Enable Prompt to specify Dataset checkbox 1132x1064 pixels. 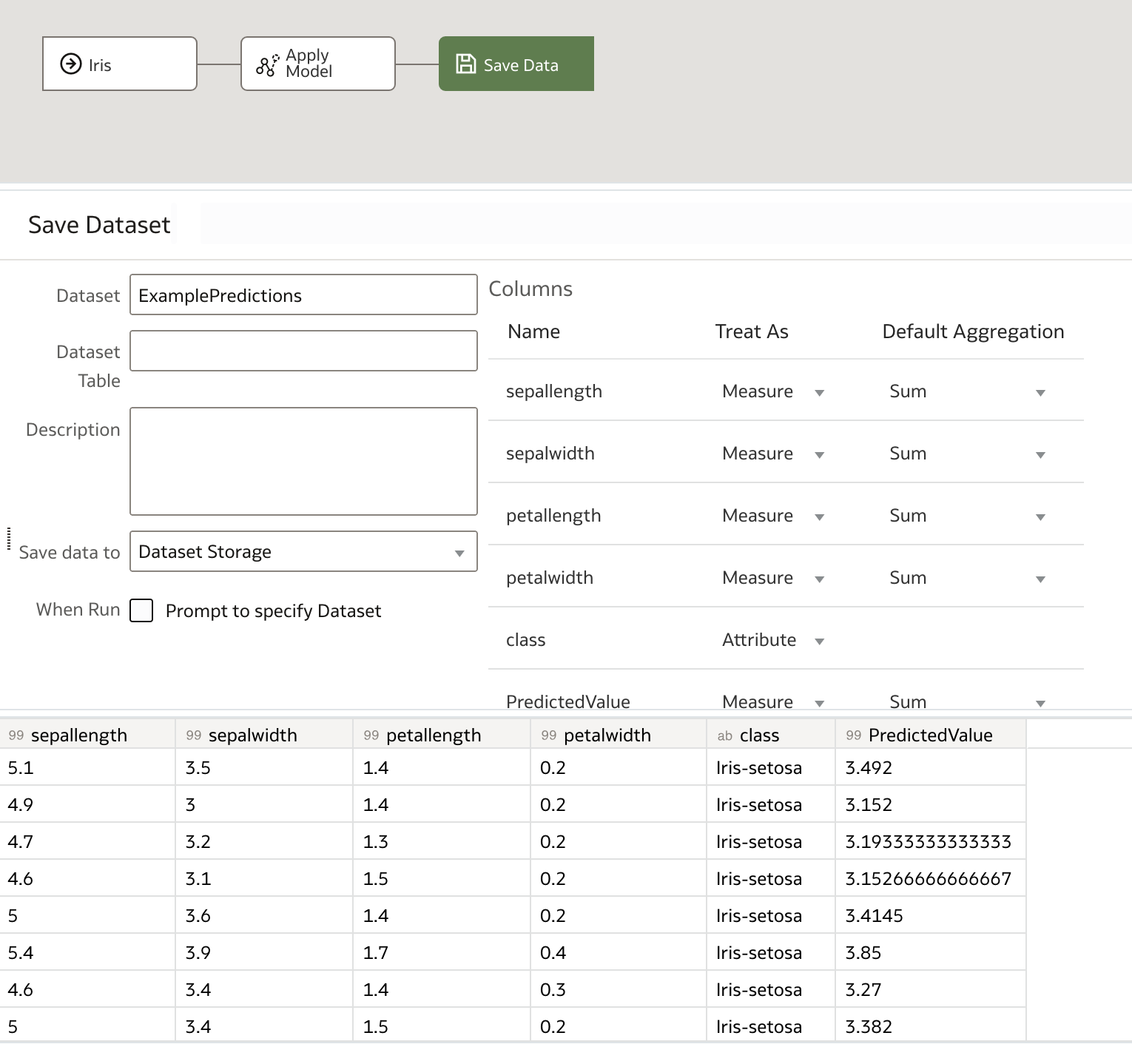click(141, 610)
